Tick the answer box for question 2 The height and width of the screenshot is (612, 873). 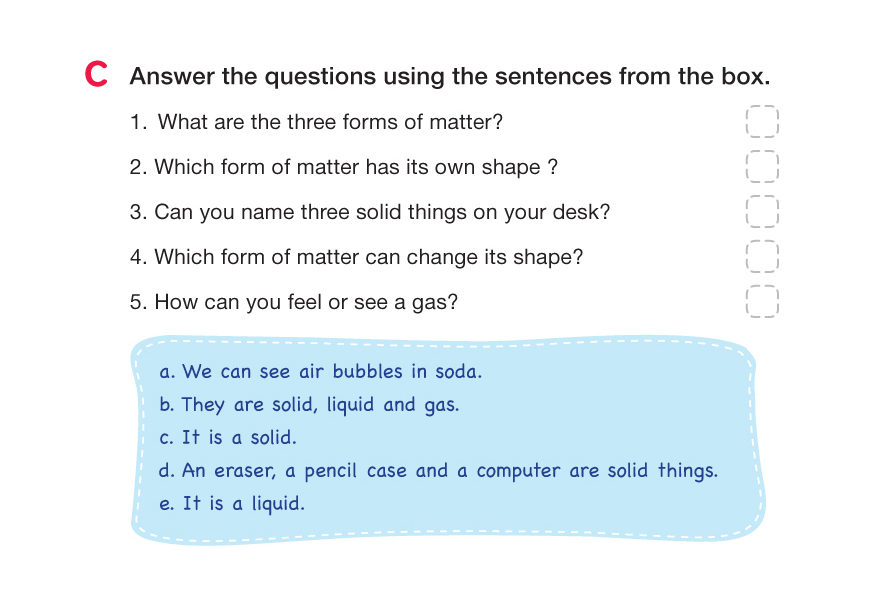(762, 167)
